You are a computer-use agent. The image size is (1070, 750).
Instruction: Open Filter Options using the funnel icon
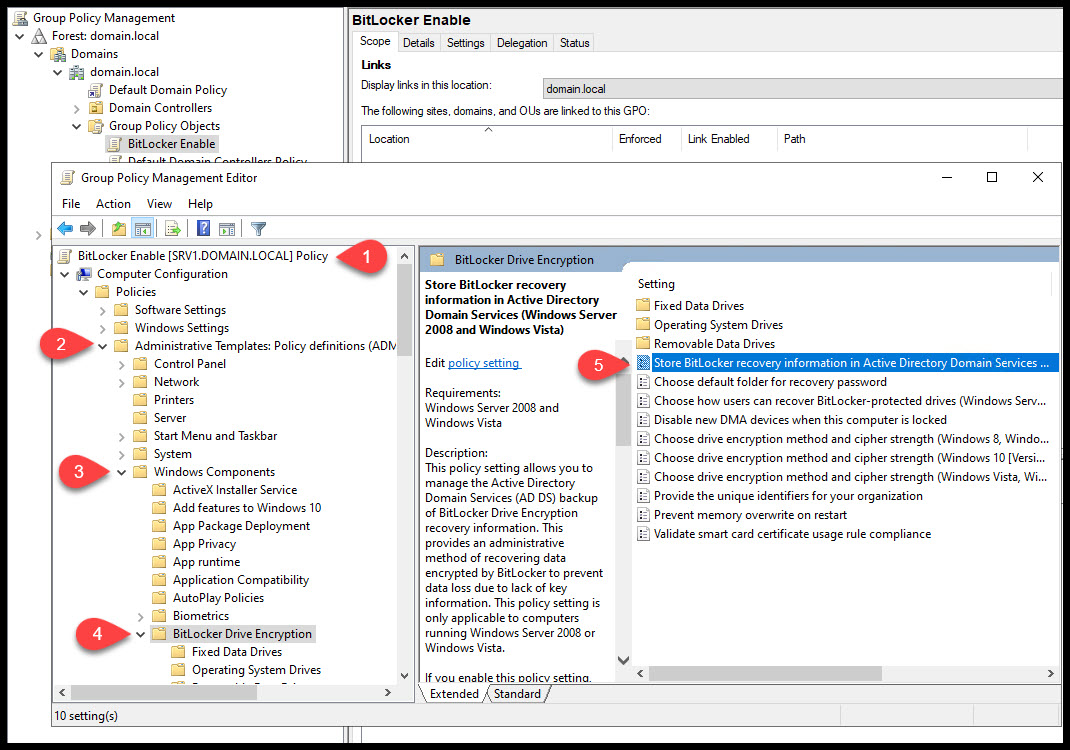(260, 228)
